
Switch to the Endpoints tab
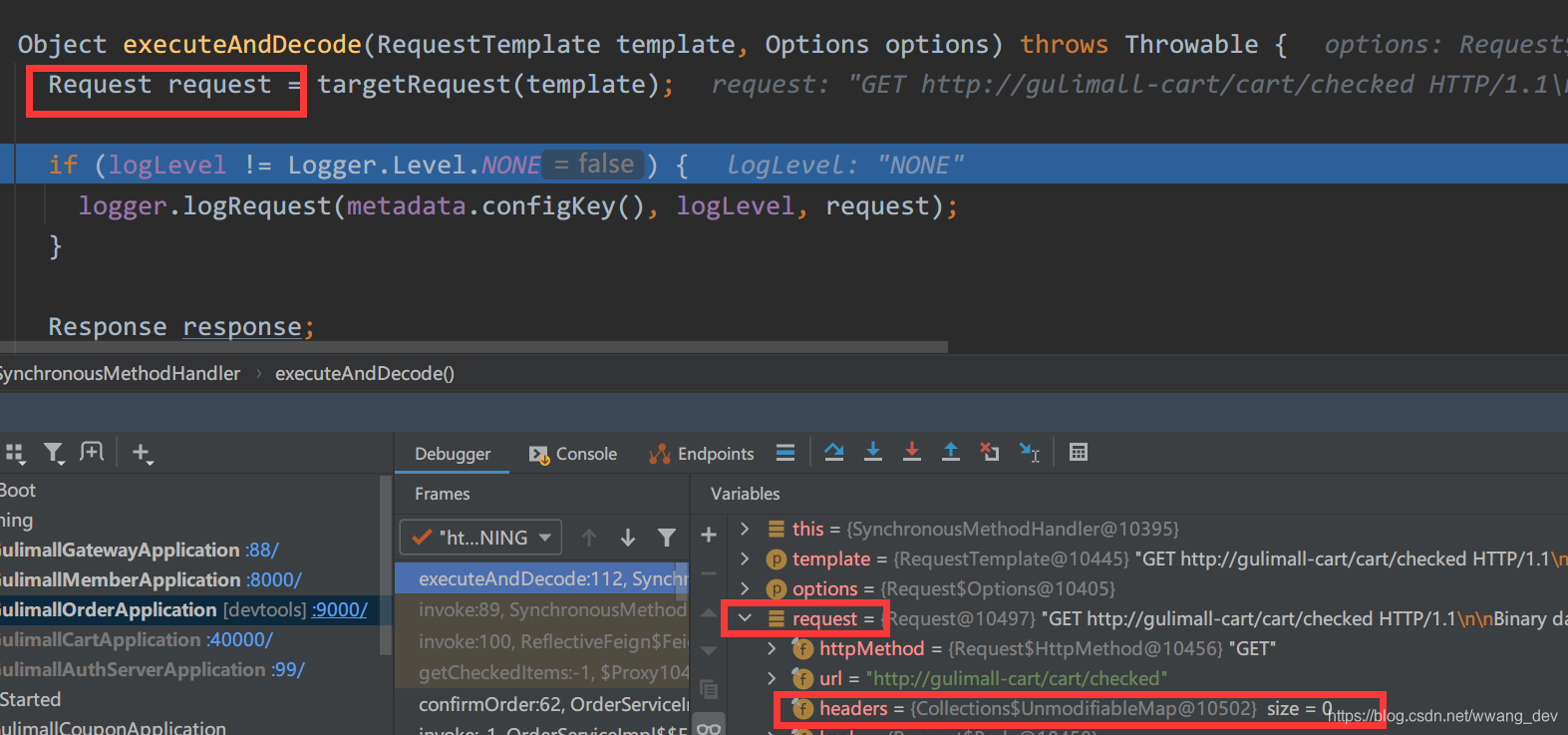click(702, 454)
